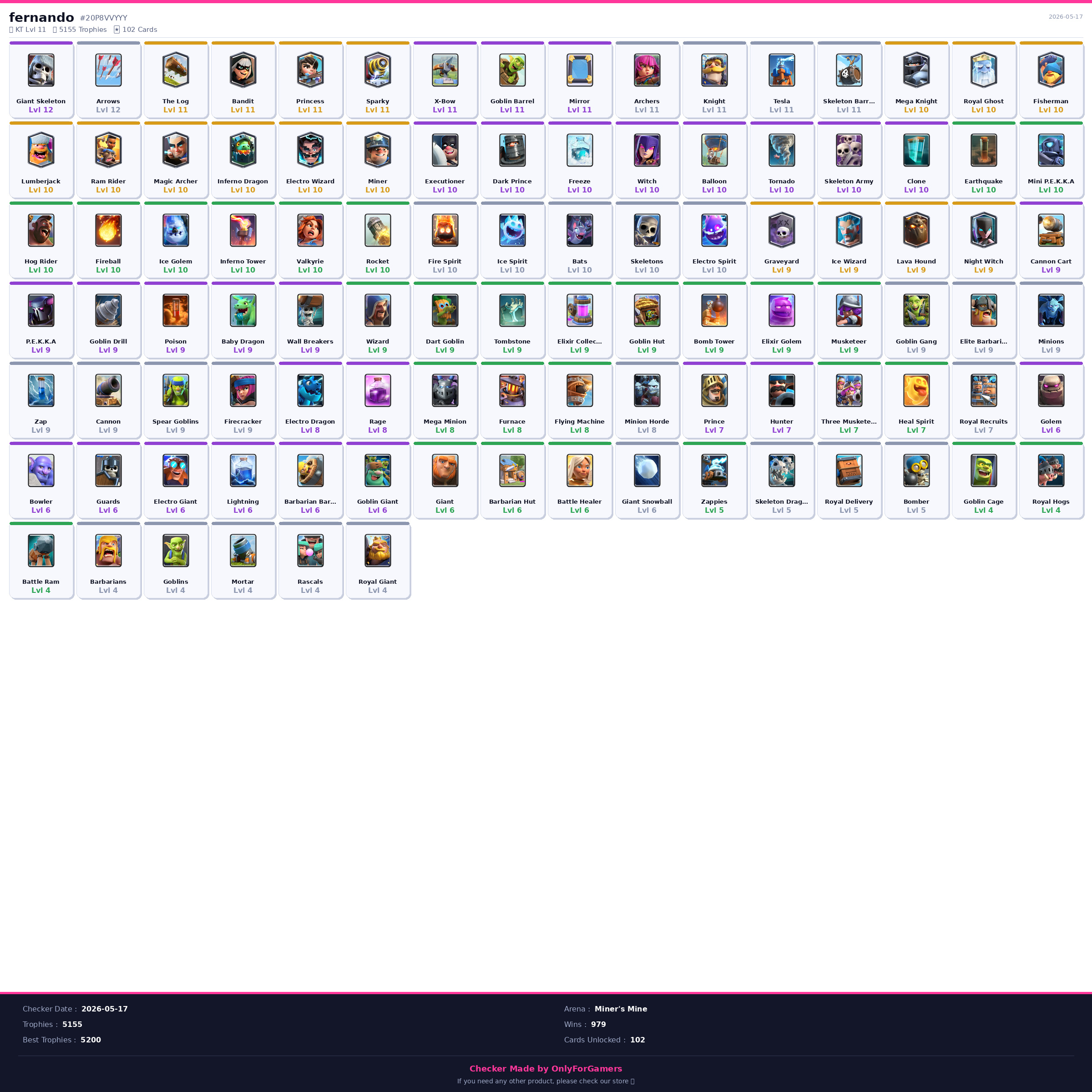Click the 5155 Trophies header stat
The width and height of the screenshot is (1092, 1092).
80,30
